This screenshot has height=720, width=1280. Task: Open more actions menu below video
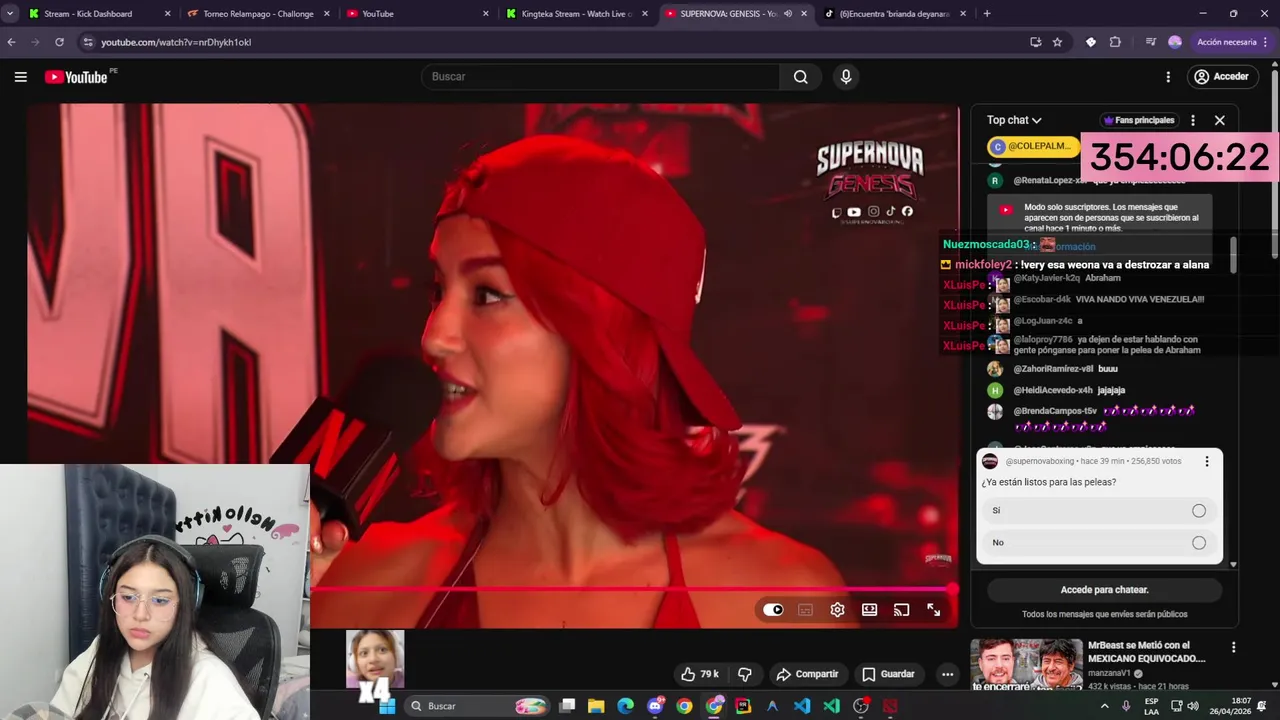pos(947,674)
